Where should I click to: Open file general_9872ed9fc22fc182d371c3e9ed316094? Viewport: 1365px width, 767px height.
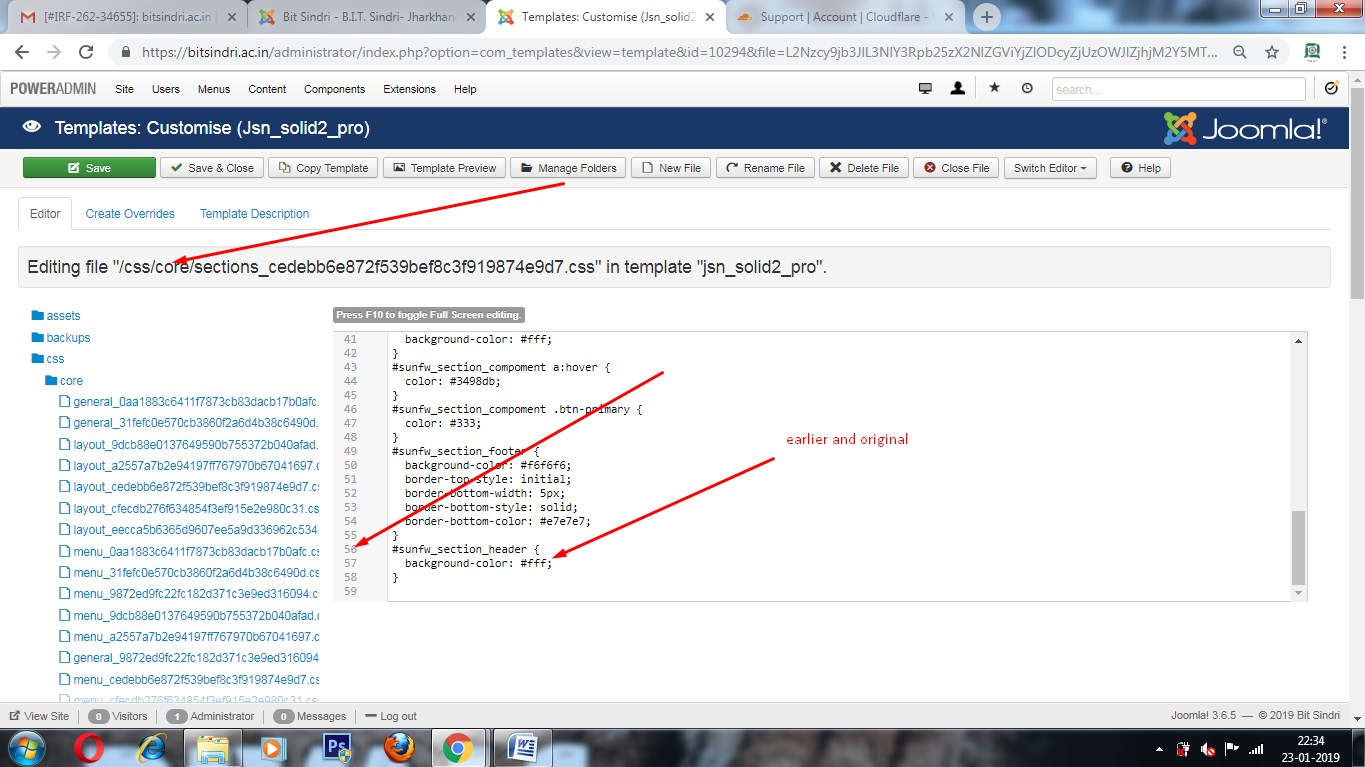coord(189,658)
